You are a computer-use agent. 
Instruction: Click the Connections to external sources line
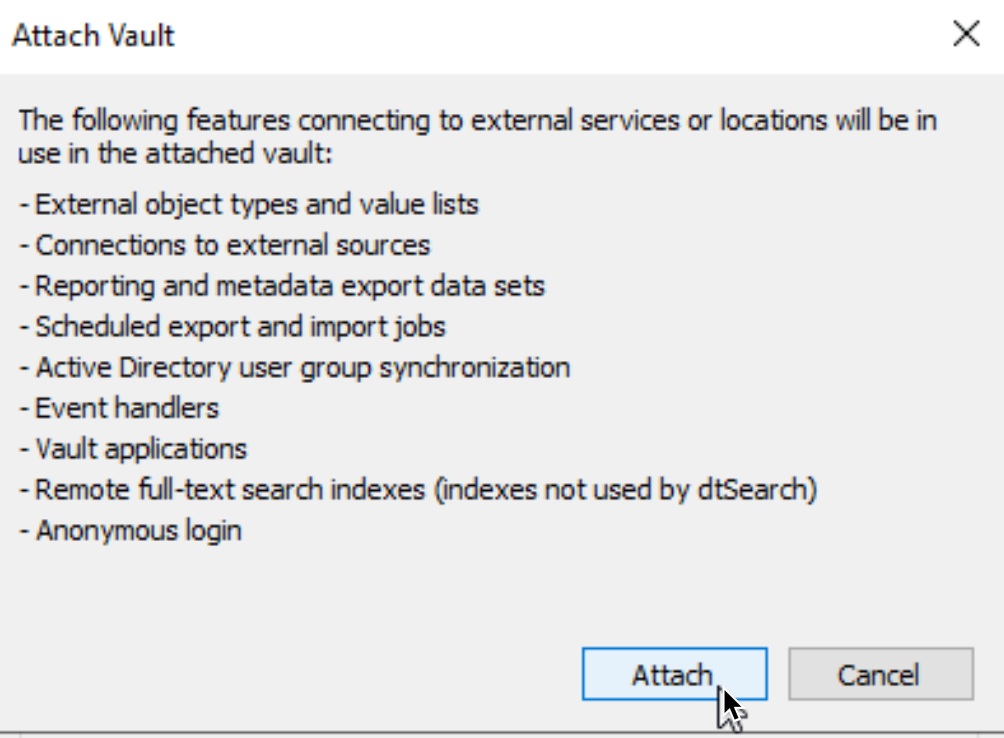(225, 245)
